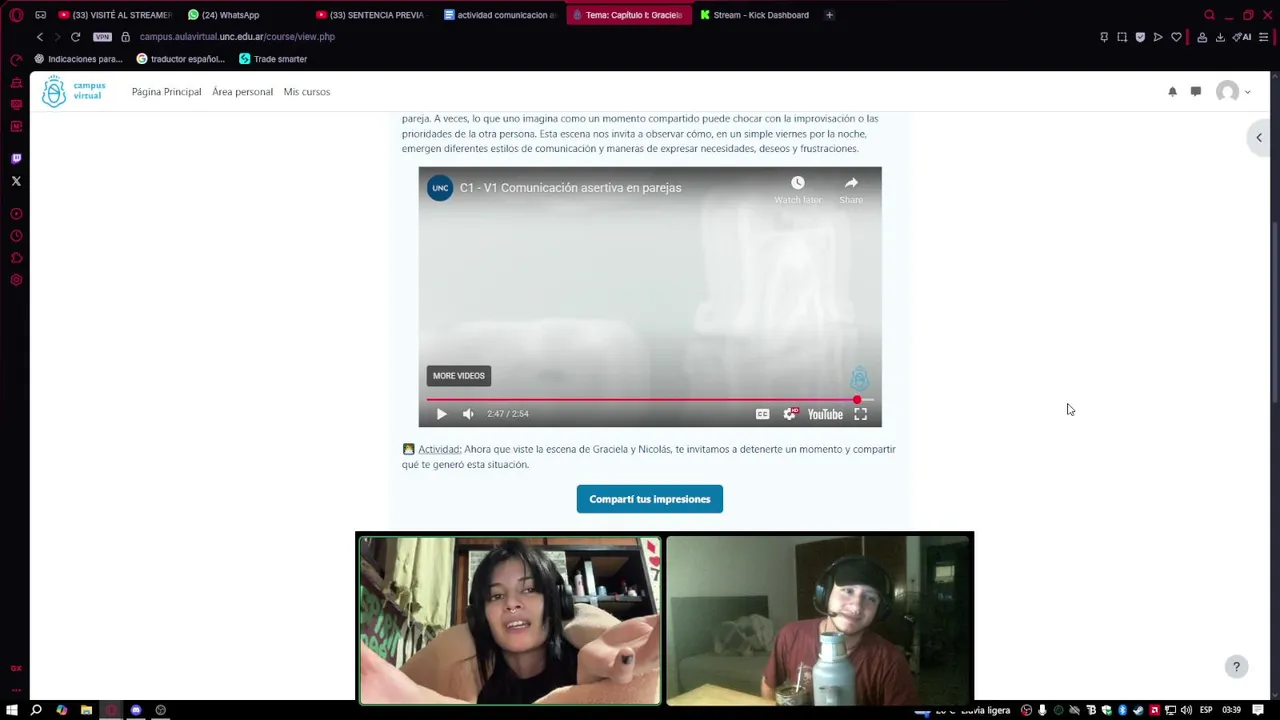
Task: Open sidebar history clock icon
Action: 16,236
